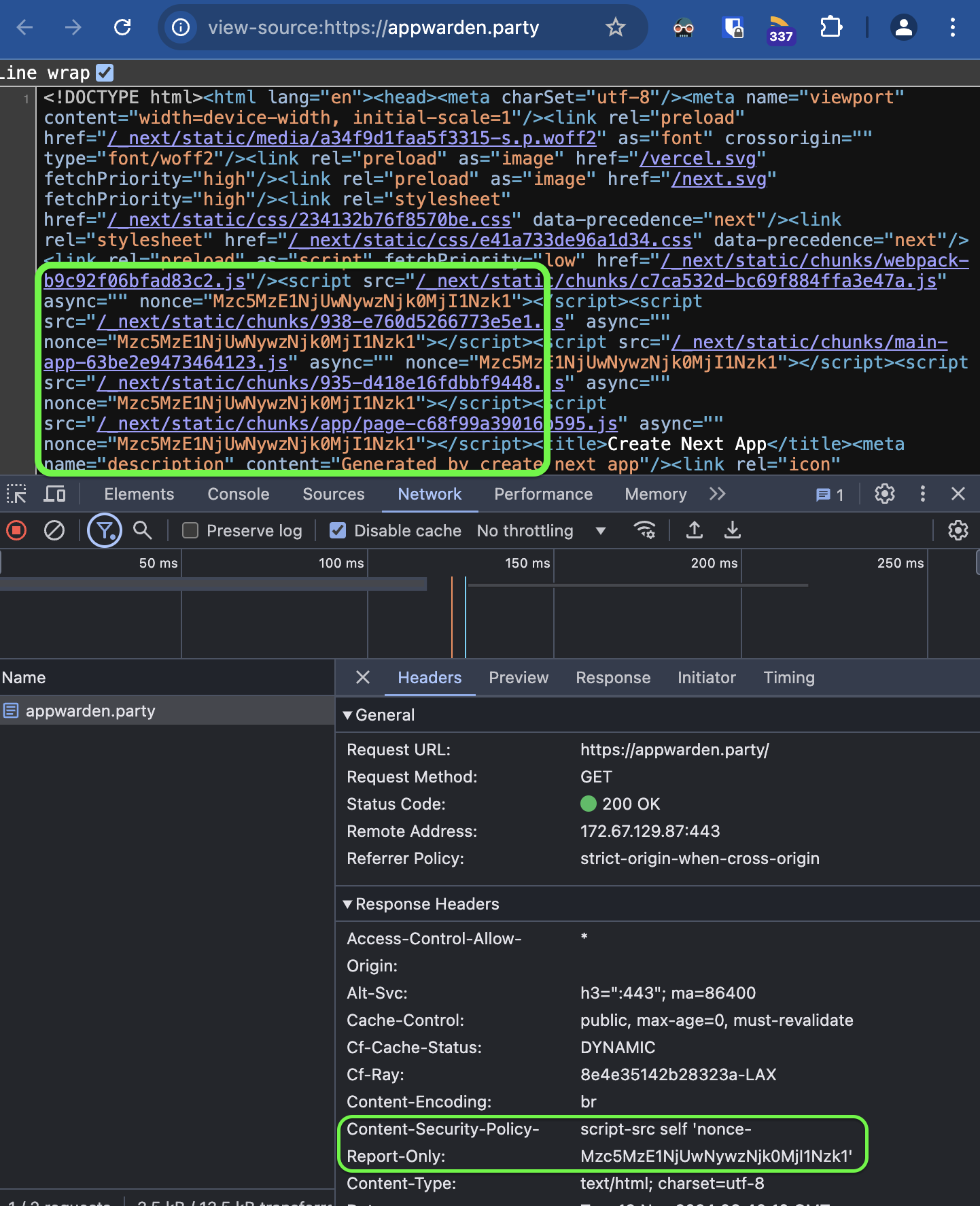Open the No throttling dropdown

[x=542, y=531]
